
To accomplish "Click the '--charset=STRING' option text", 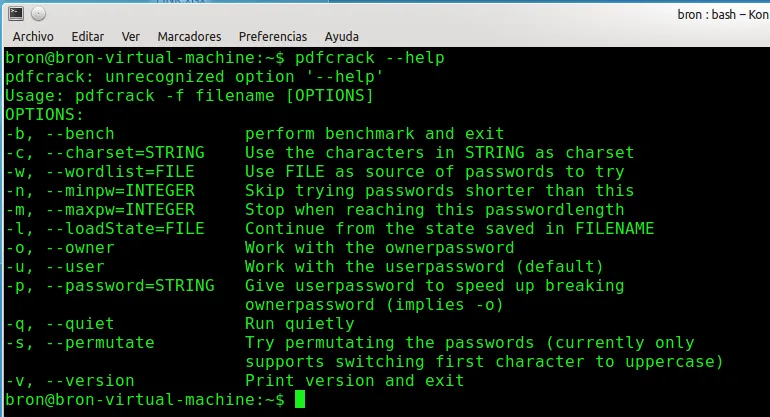I will [125, 152].
